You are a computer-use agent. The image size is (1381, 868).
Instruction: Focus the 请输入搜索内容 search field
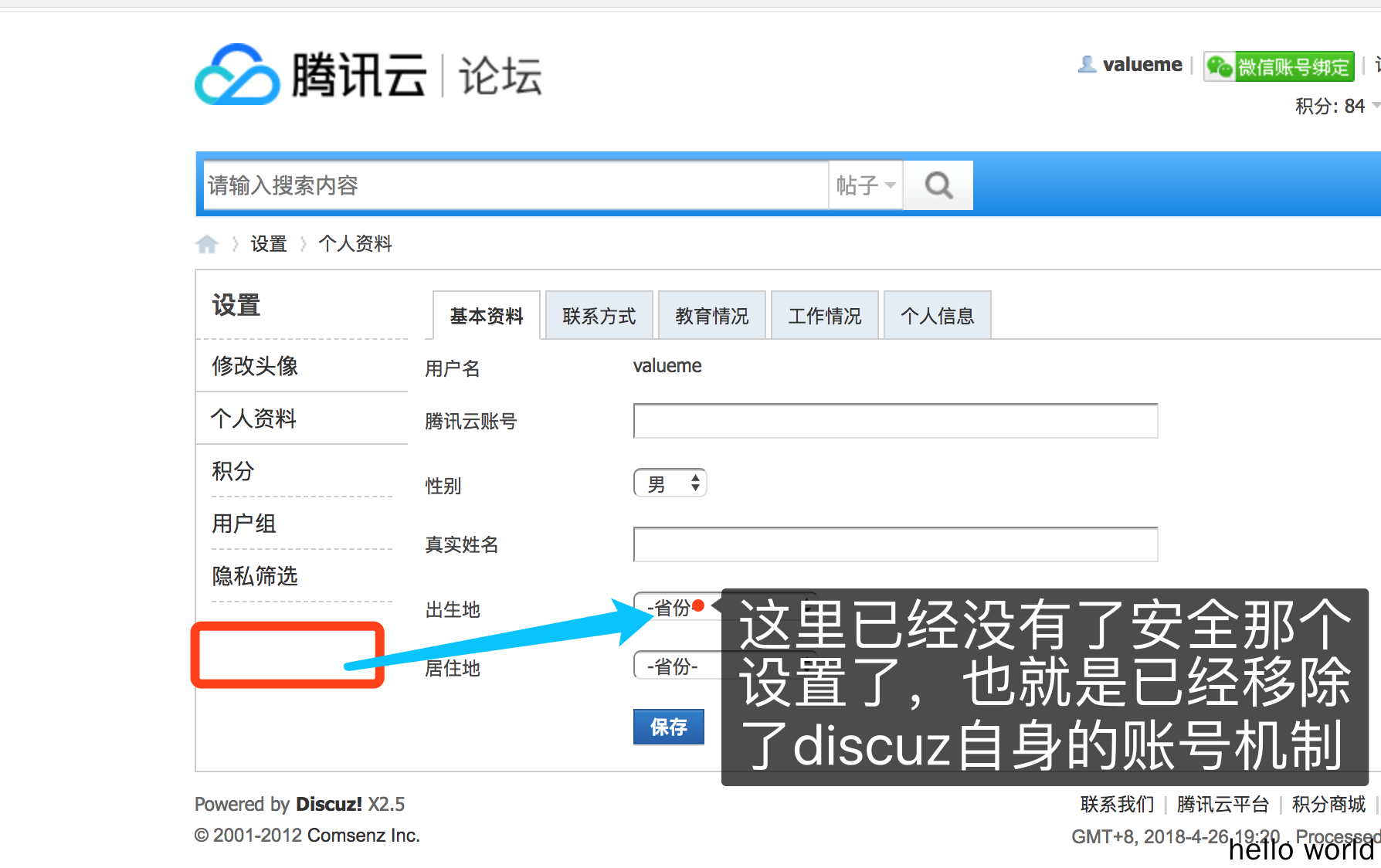pos(516,185)
